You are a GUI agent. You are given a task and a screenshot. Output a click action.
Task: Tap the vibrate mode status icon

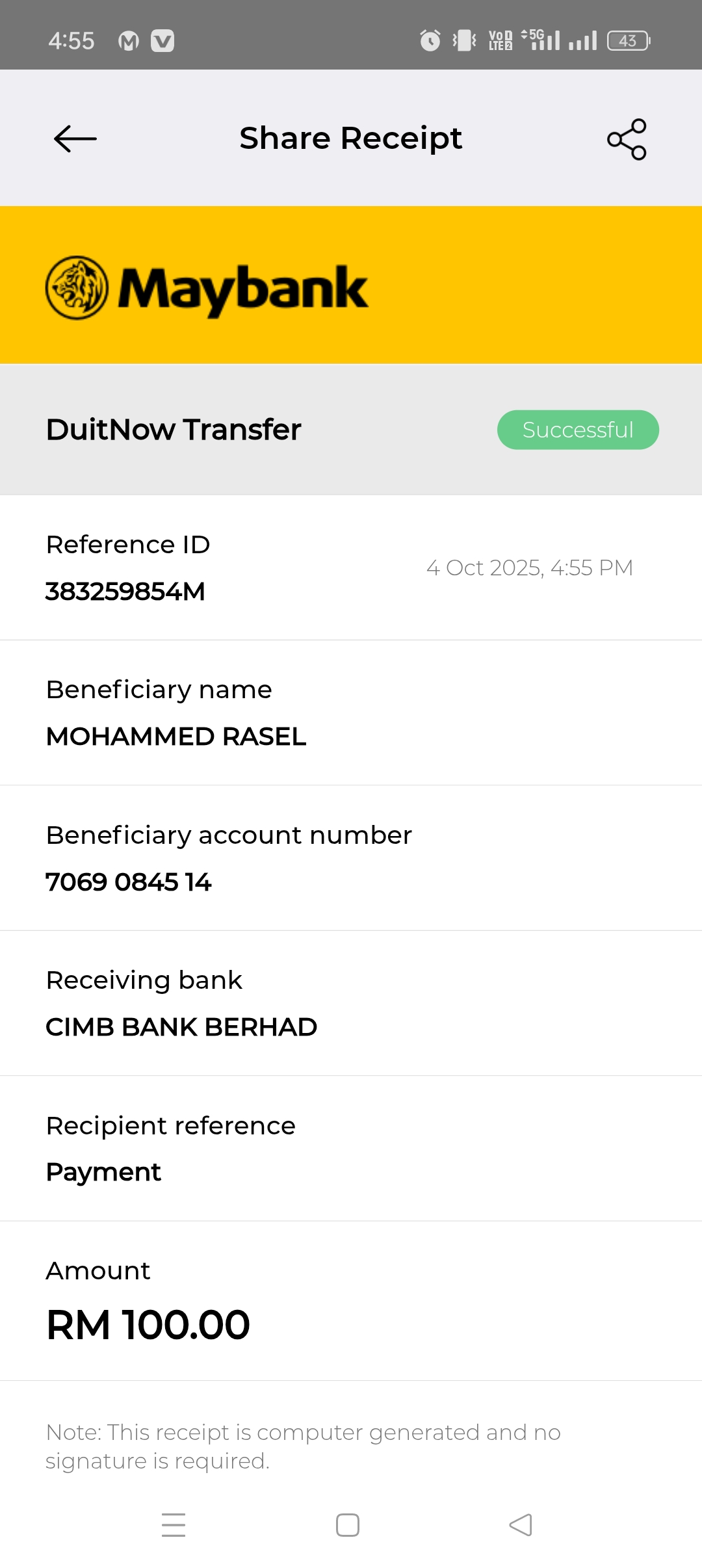tap(464, 40)
